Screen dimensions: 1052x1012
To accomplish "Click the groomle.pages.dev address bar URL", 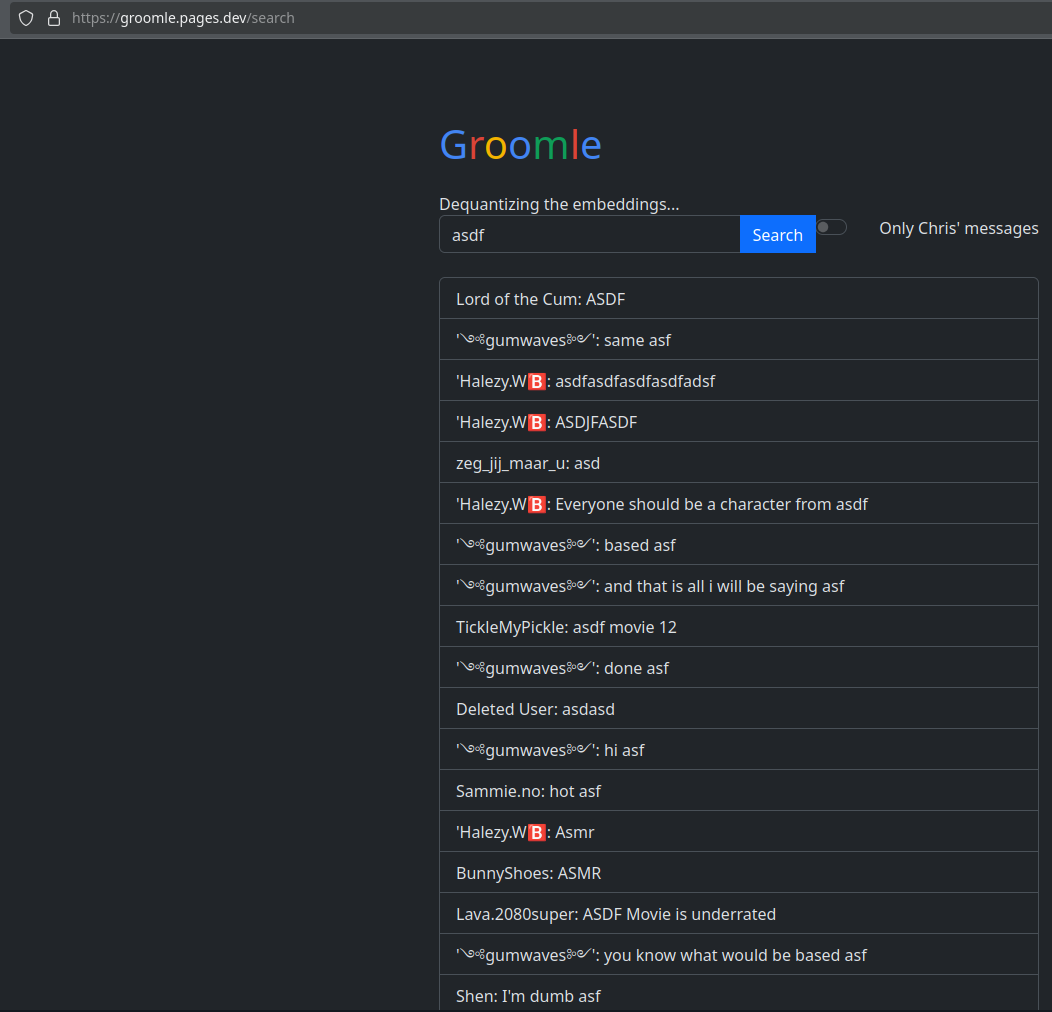I will tap(183, 18).
